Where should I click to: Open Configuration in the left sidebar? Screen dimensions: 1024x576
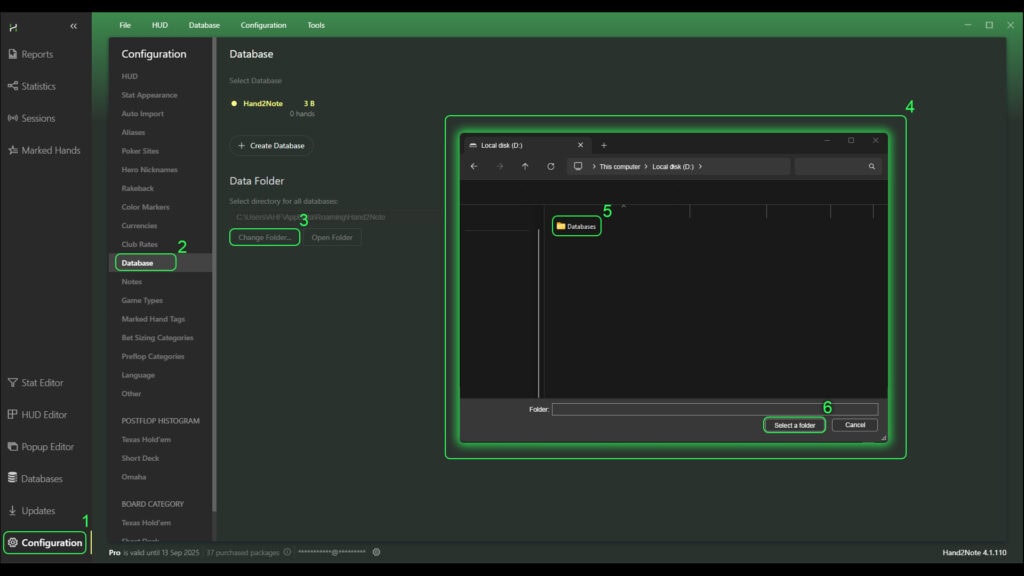tap(45, 543)
